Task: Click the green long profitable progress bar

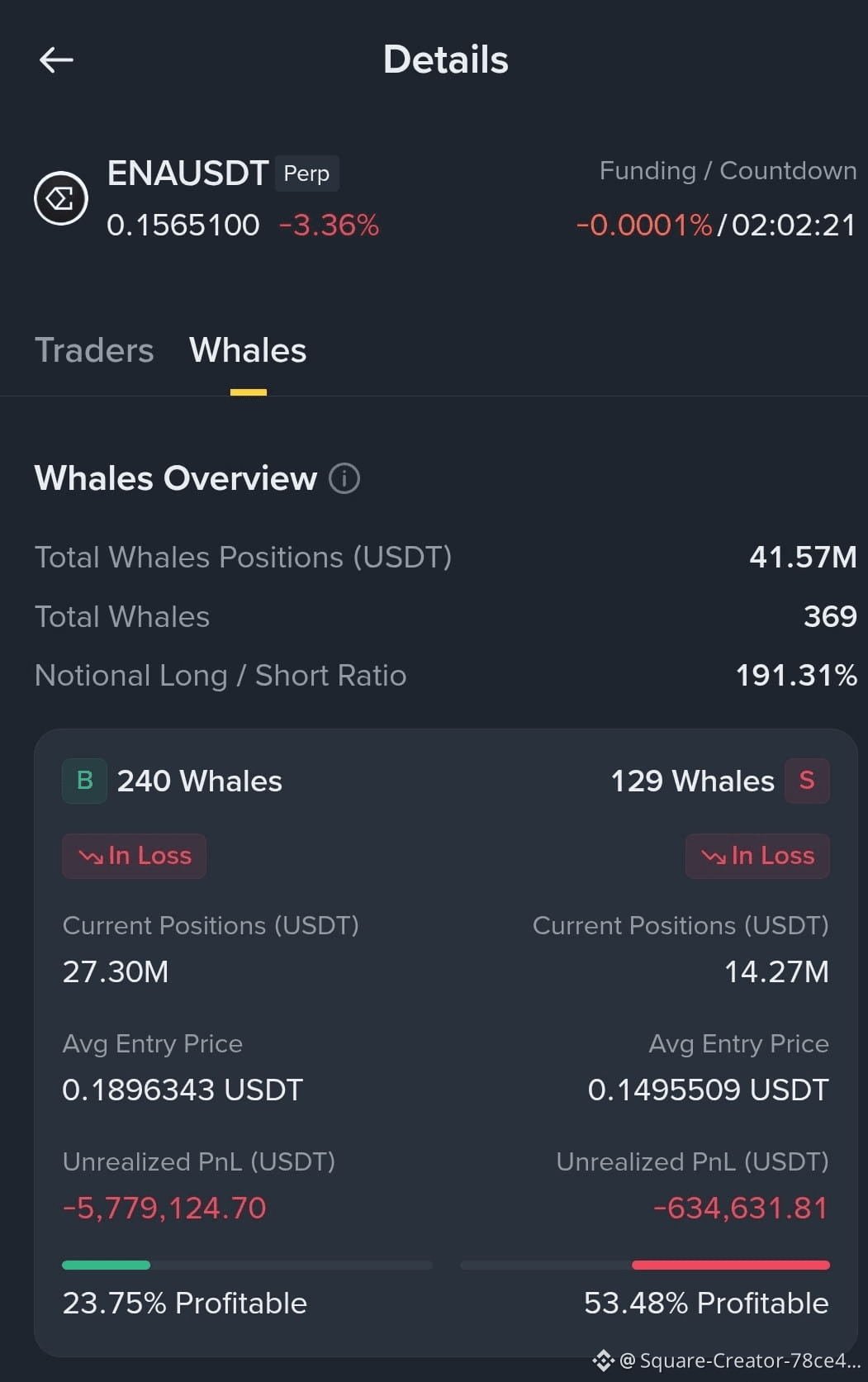Action: 247,1265
